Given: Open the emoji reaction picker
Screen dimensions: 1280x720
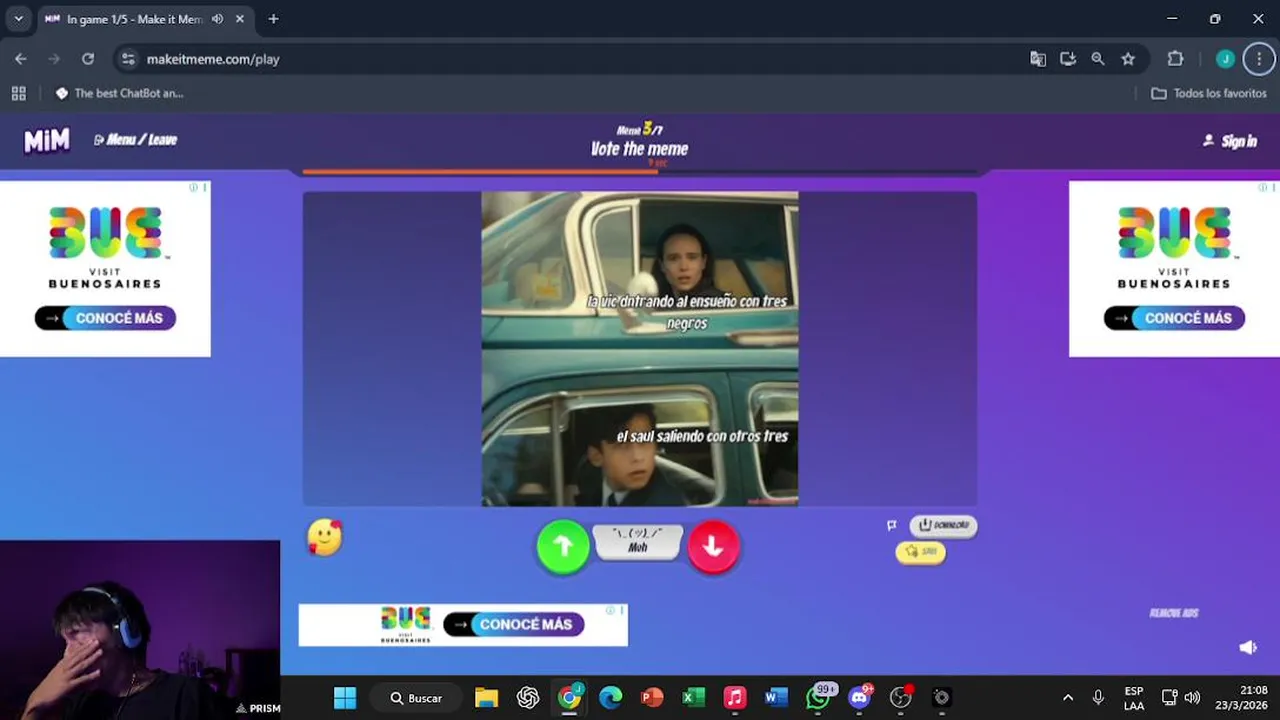Looking at the screenshot, I should pos(325,537).
